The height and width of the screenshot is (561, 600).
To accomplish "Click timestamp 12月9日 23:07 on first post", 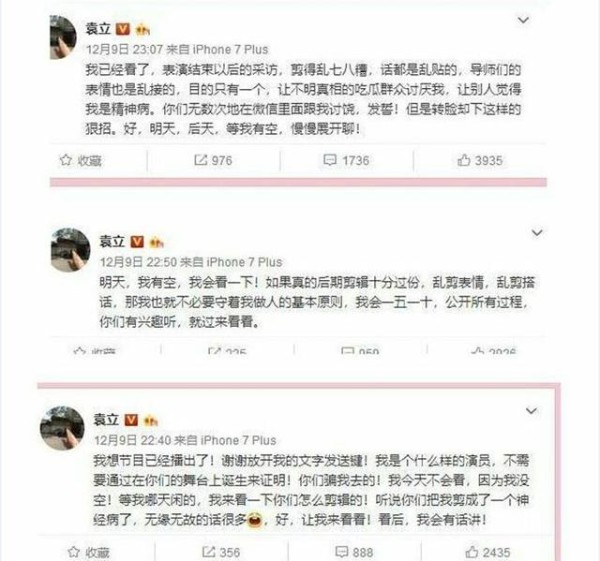I will pyautogui.click(x=124, y=49).
